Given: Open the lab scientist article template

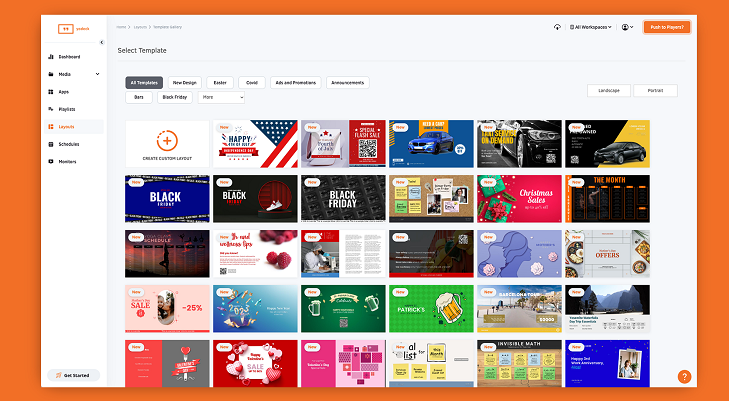Looking at the screenshot, I should (343, 254).
